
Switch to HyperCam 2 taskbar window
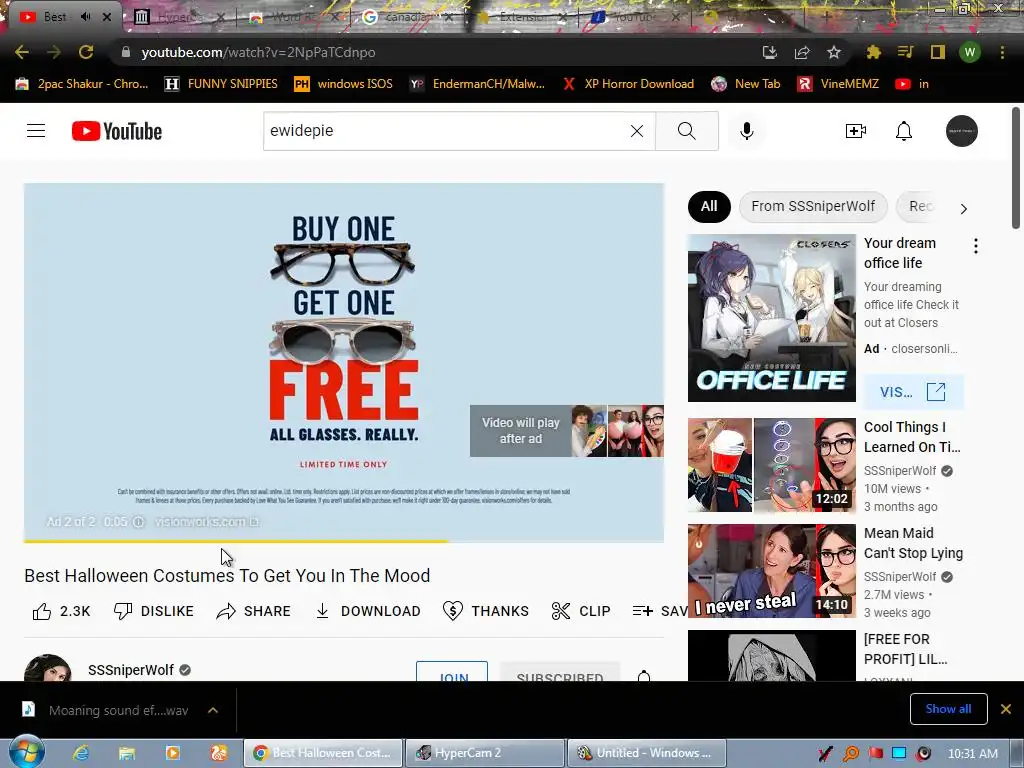click(x=485, y=753)
